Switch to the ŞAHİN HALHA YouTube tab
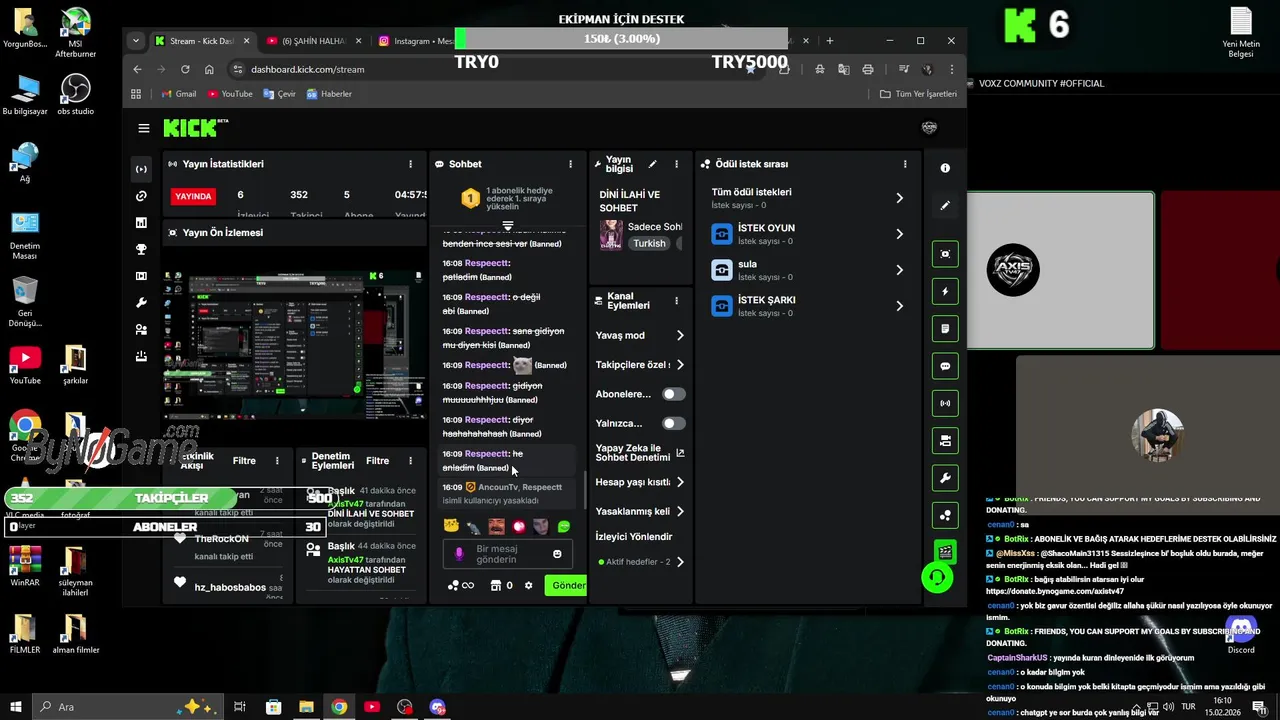This screenshot has height=720, width=1280. (305, 41)
